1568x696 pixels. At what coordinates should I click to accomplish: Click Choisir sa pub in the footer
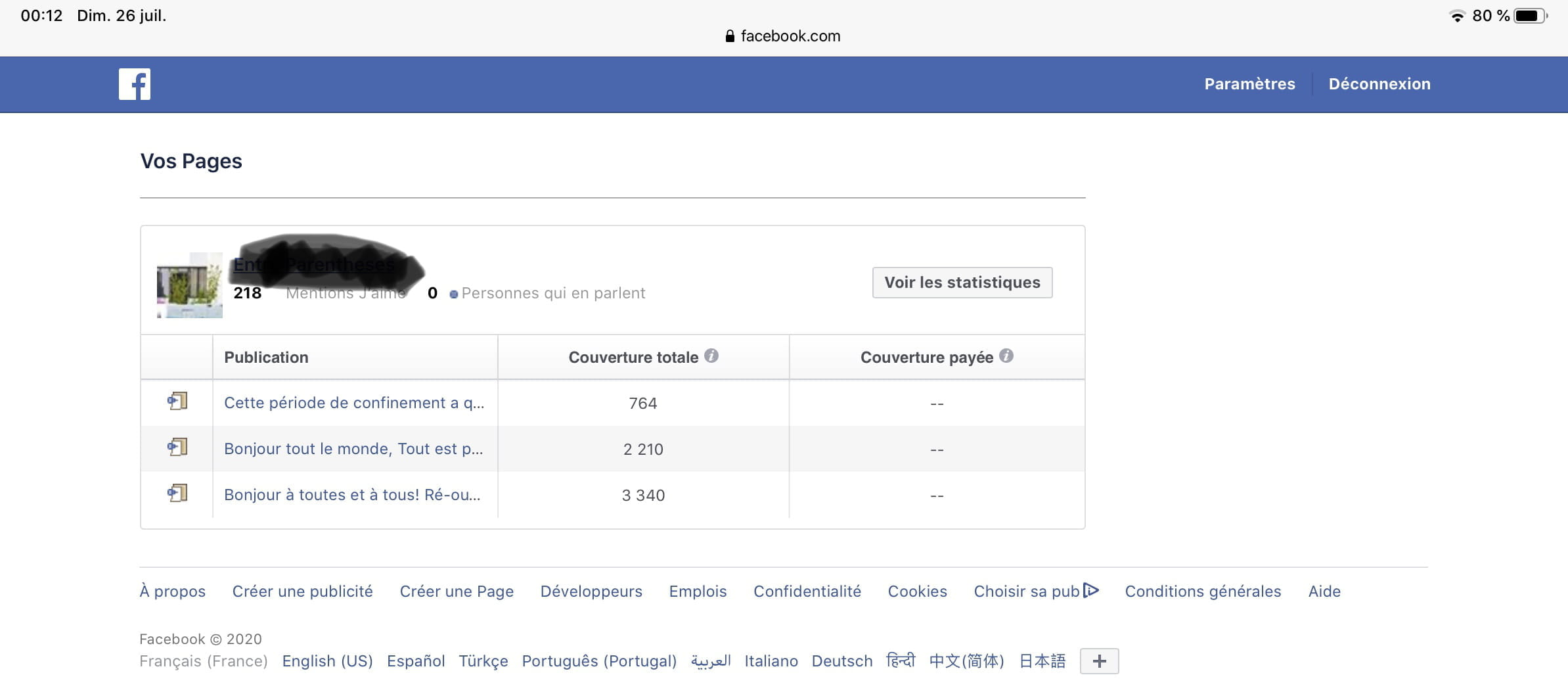pyautogui.click(x=1027, y=592)
